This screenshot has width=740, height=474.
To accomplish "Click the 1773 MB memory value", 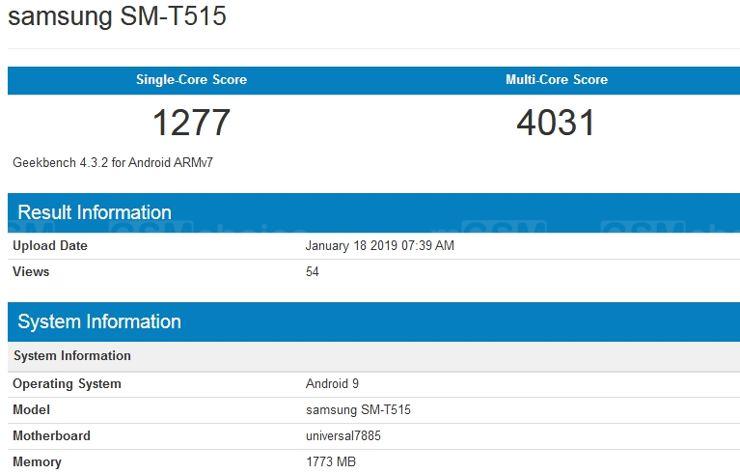I will pos(331,462).
